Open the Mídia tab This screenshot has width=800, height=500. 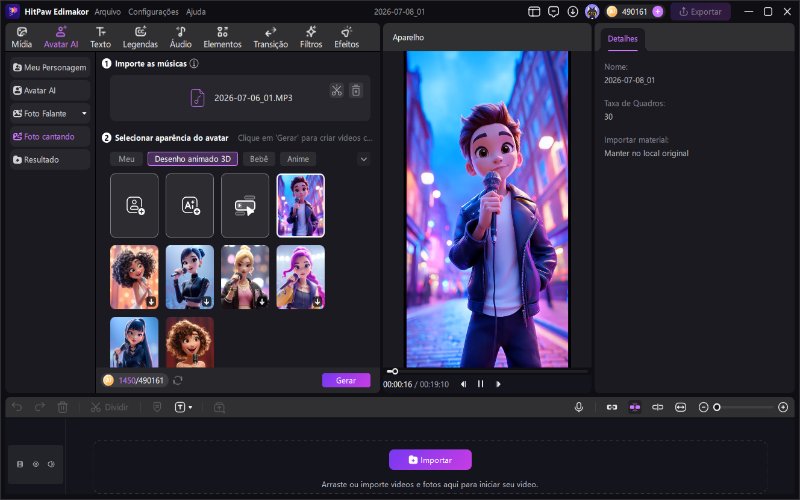tap(21, 38)
